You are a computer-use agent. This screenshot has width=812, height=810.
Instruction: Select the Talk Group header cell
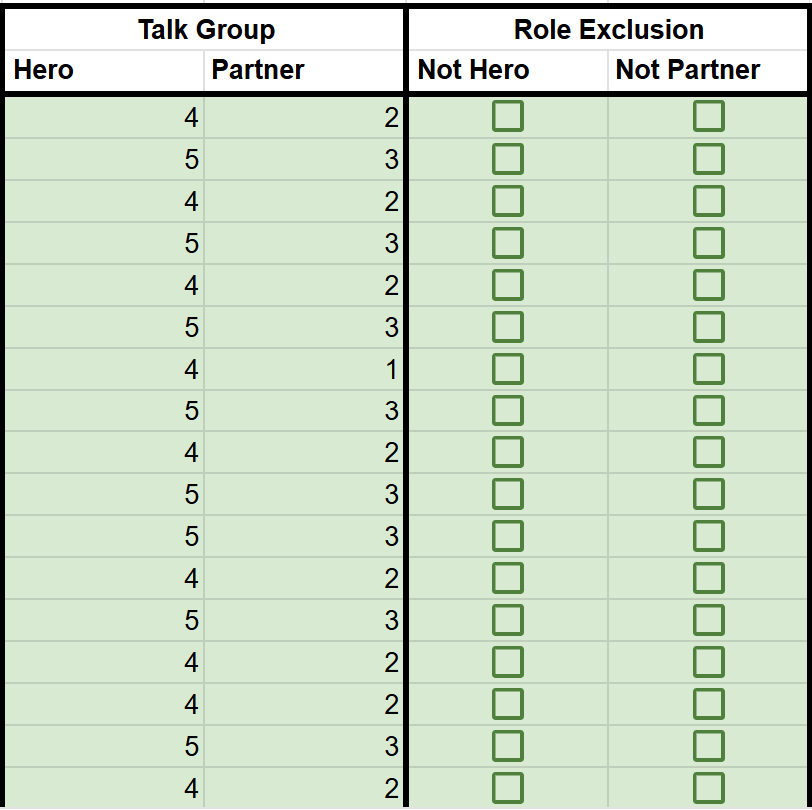click(x=206, y=29)
